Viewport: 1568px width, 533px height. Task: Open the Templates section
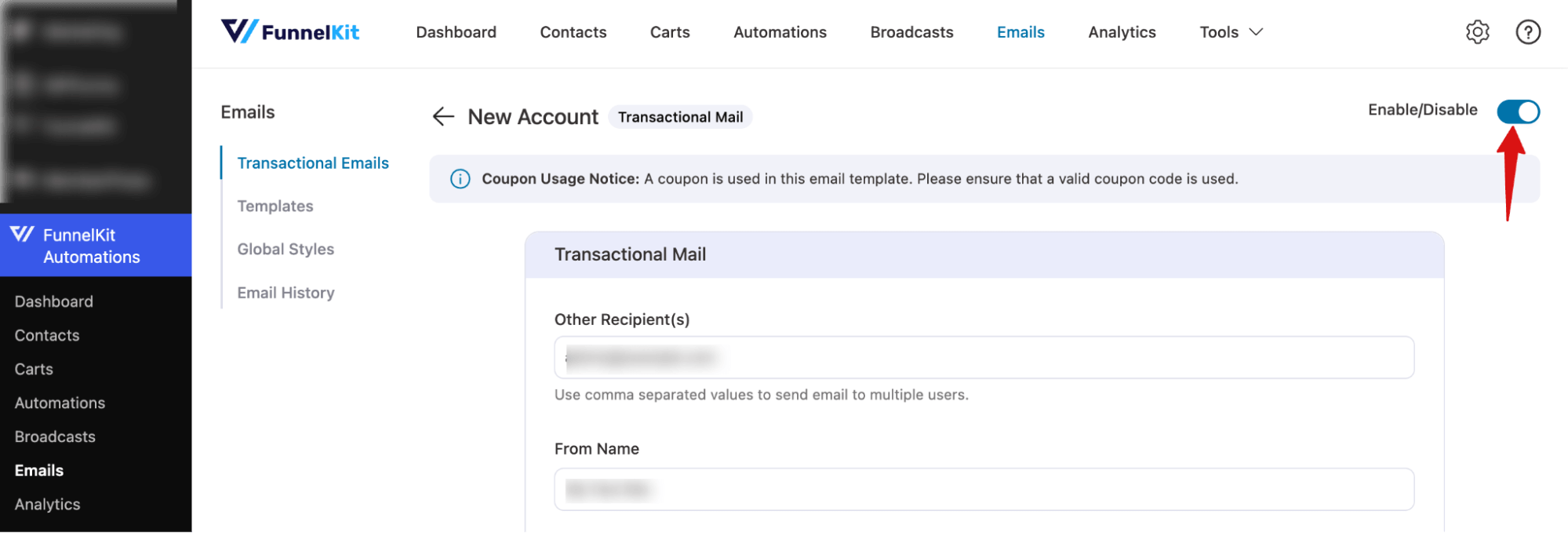click(x=275, y=206)
